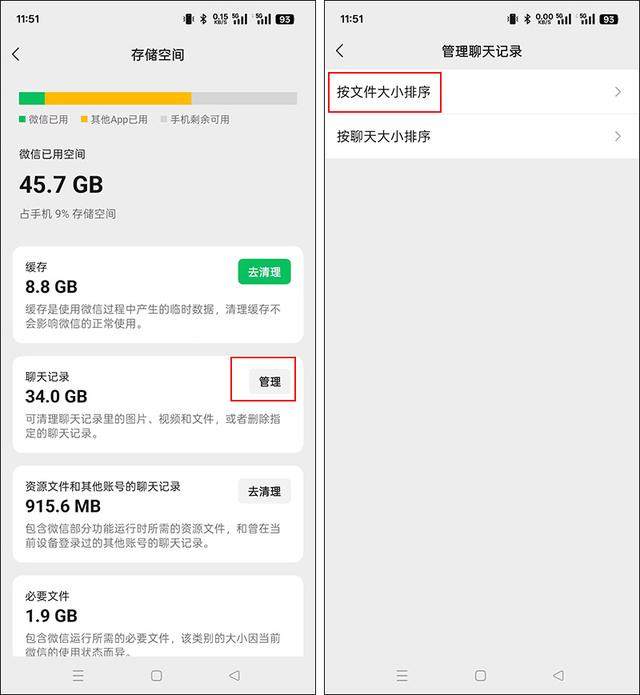Tap gray 手机剩余可用 legend square

(x=164, y=119)
